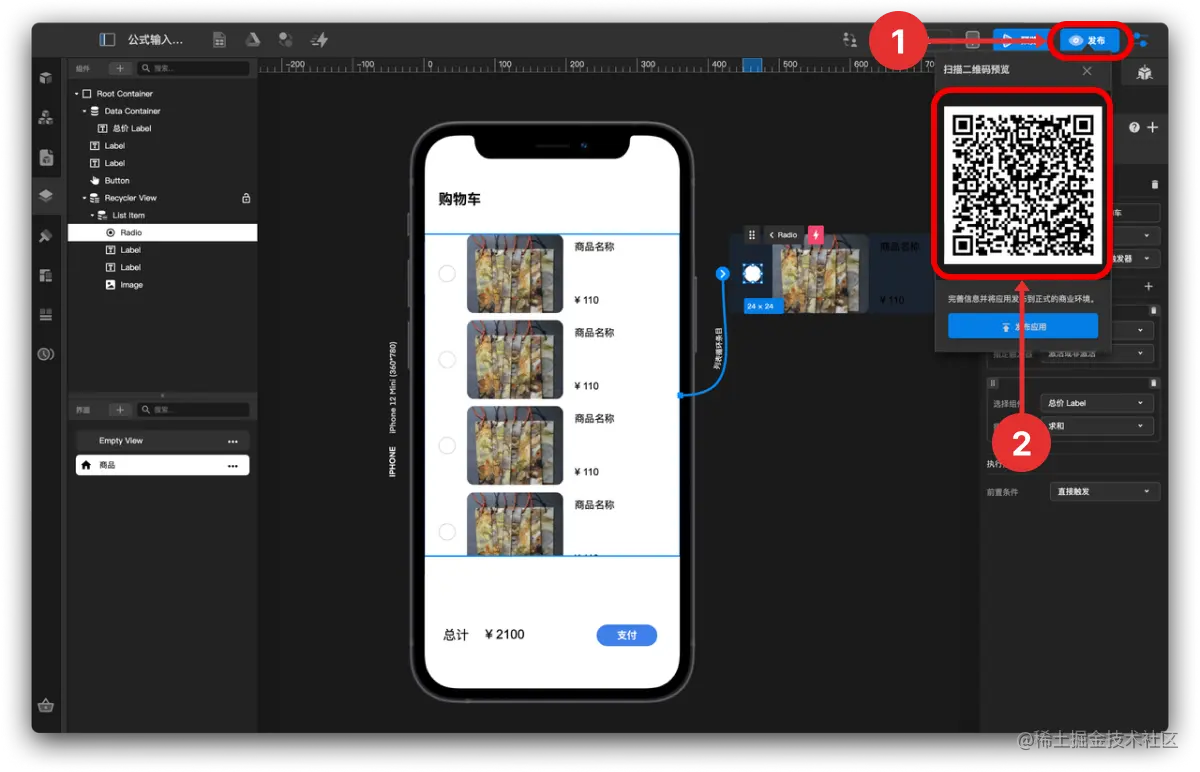1200x772 pixels.
Task: Select the 总价 Label row in tree
Action: [162, 129]
